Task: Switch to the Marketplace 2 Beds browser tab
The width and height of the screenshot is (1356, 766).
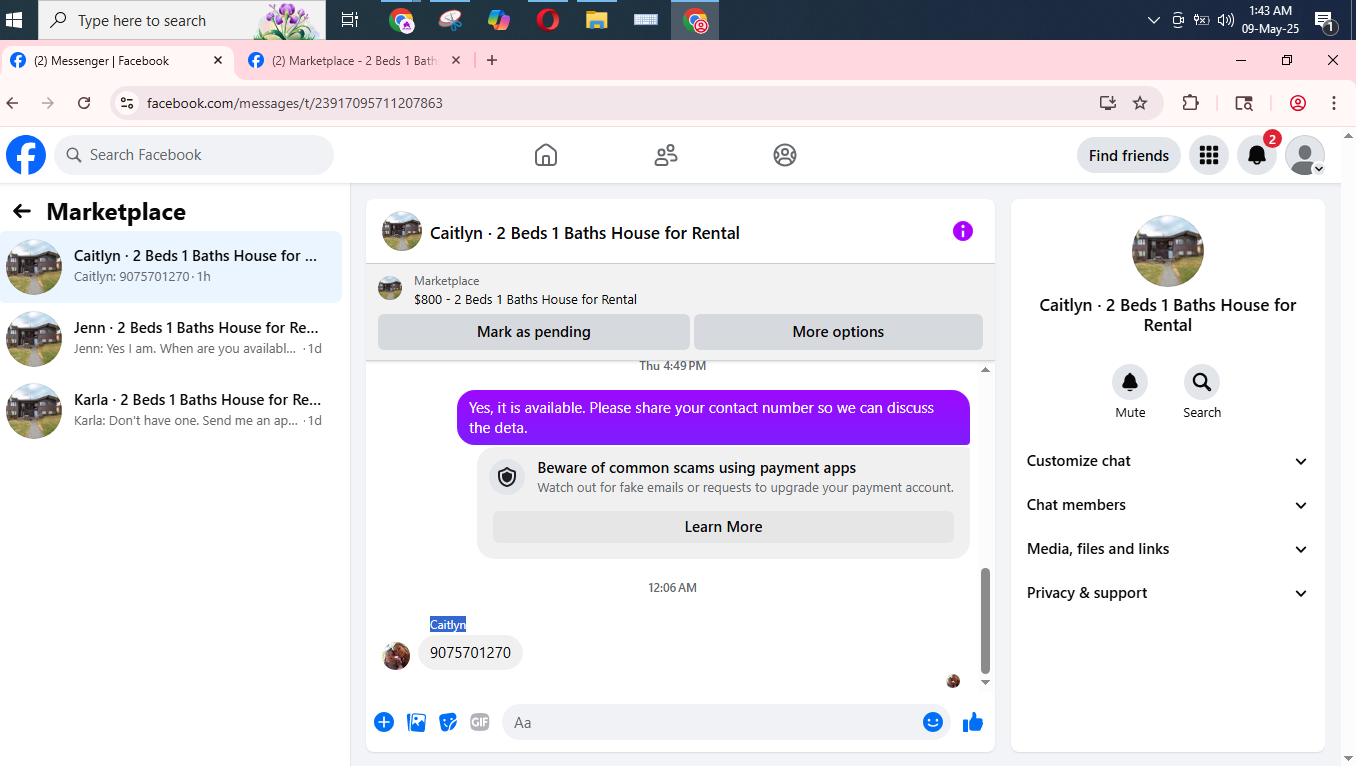Action: [355, 61]
